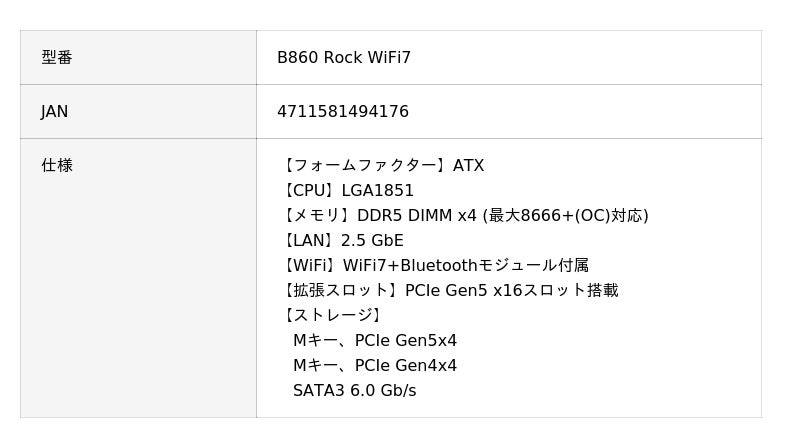Click the ストレージ heading line
Viewport: 800px width, 448px height.
tap(332, 316)
